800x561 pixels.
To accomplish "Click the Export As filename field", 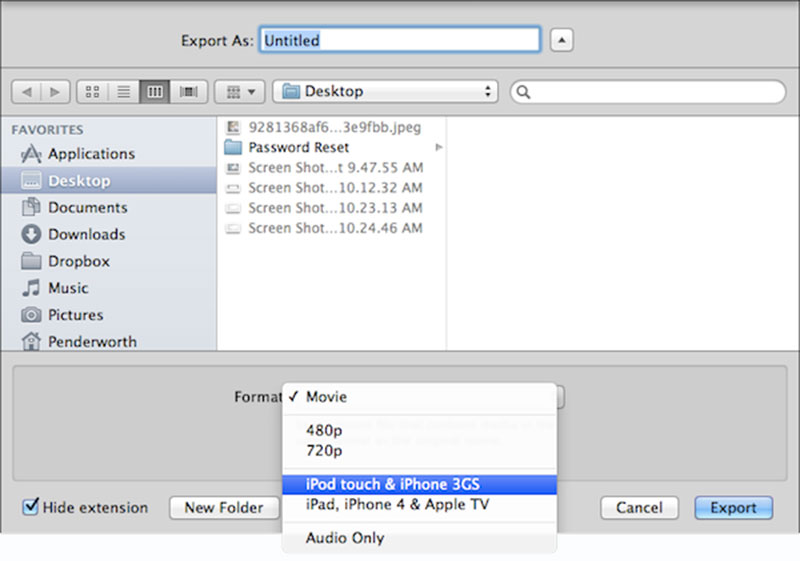I will (x=400, y=41).
